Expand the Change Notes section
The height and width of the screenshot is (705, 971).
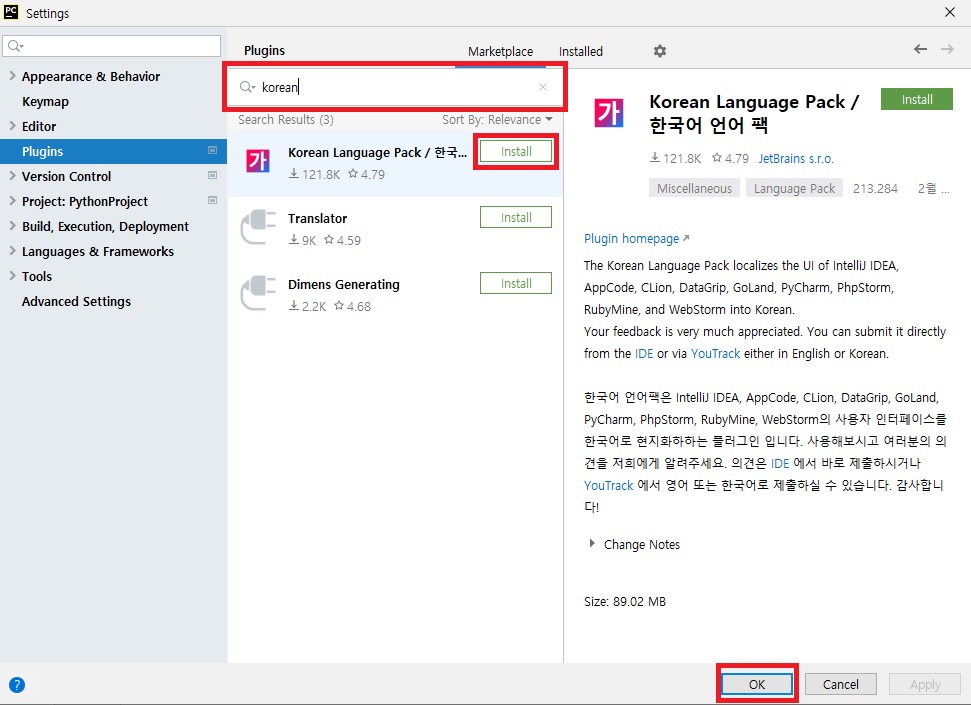point(592,544)
